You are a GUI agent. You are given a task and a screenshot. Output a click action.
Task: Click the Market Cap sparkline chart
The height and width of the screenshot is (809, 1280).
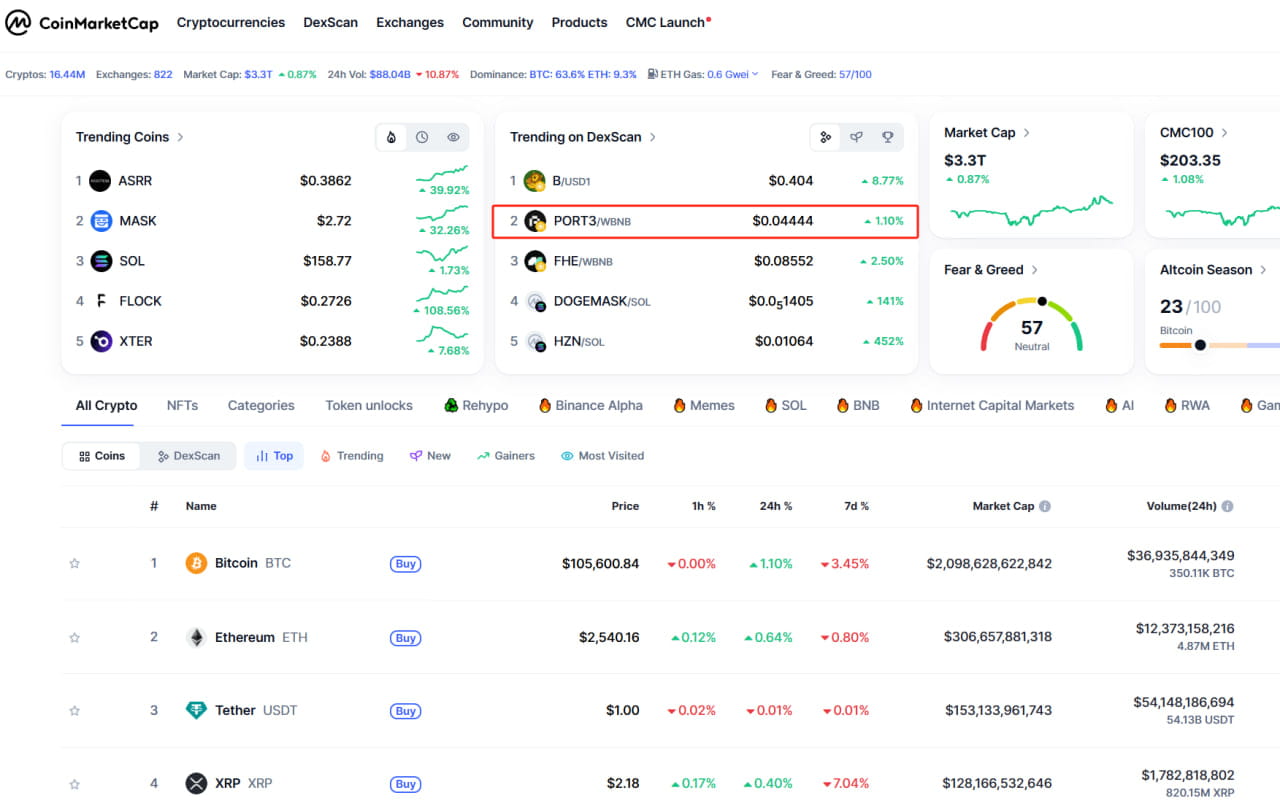[x=1031, y=210]
